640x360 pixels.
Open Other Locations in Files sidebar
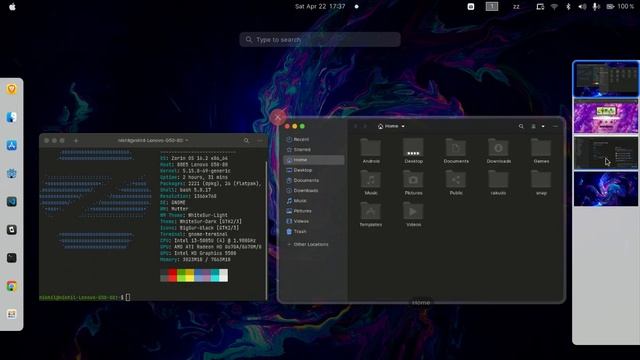point(313,244)
